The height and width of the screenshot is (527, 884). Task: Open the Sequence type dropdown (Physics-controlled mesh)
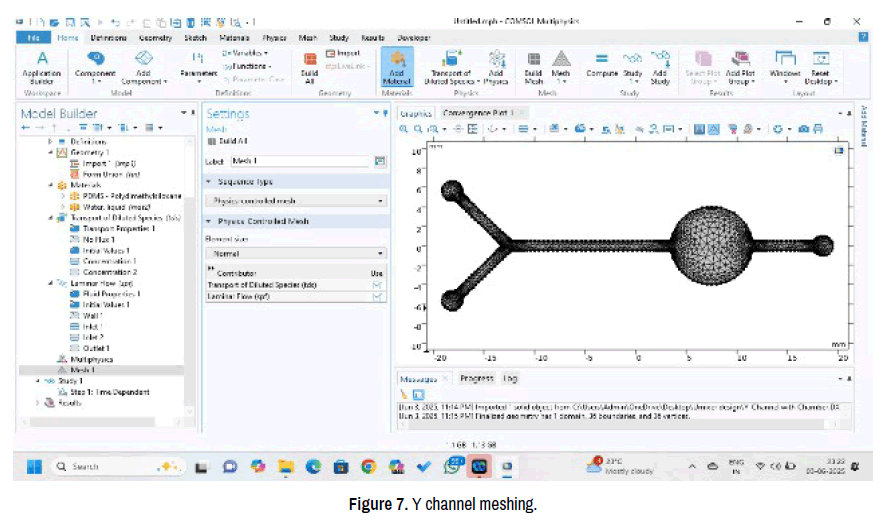(296, 201)
